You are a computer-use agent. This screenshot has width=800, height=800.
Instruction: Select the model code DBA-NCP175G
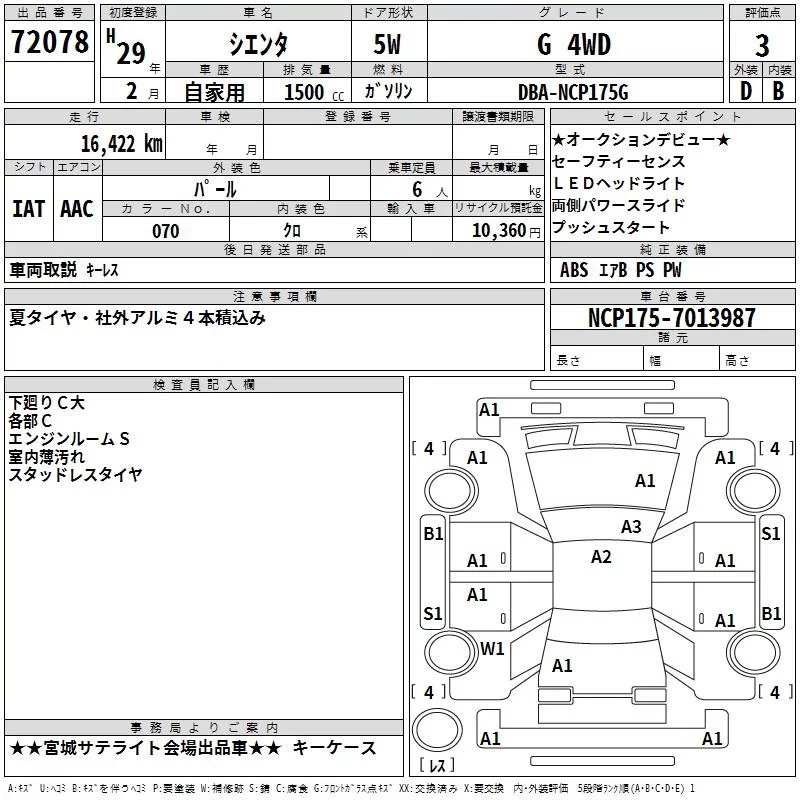pyautogui.click(x=573, y=92)
